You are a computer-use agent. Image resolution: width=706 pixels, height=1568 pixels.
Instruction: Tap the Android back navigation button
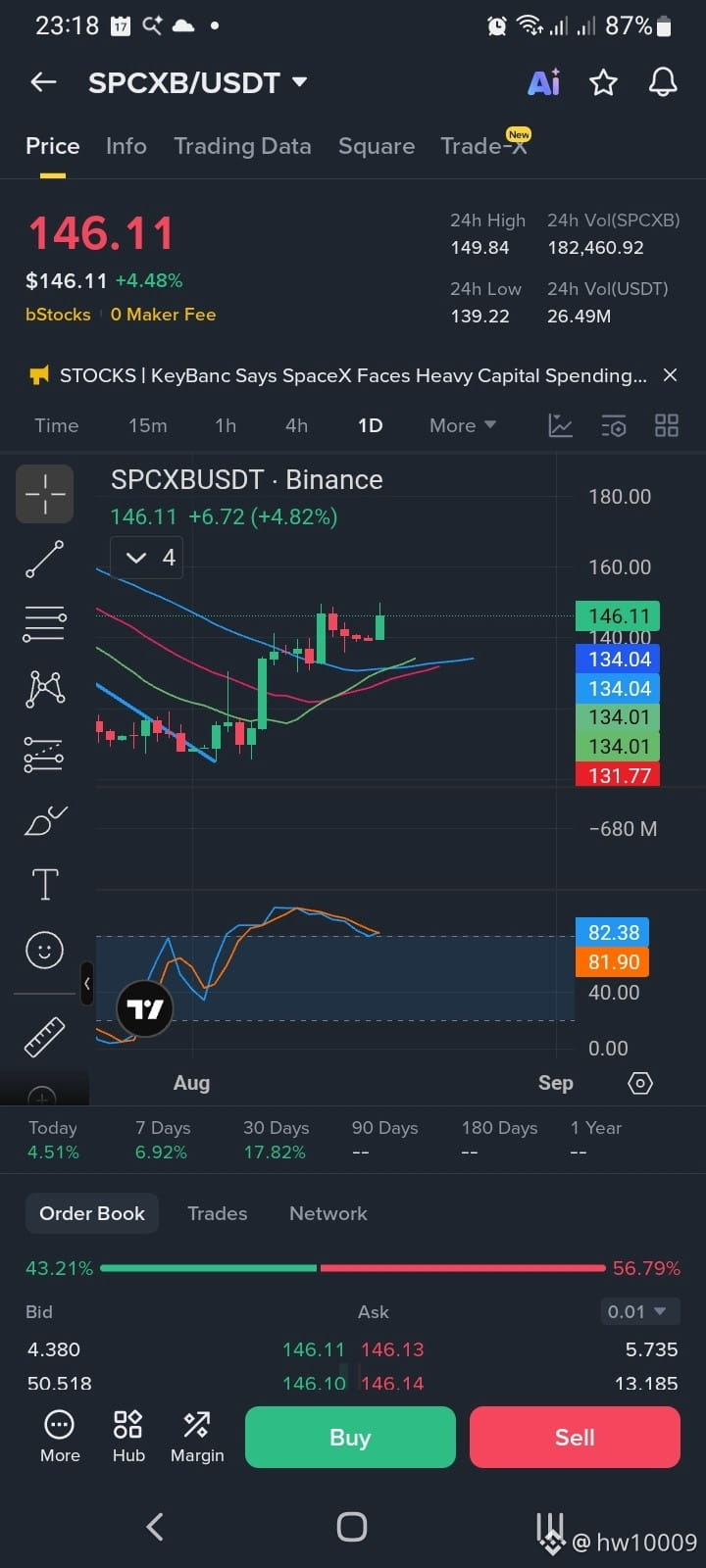155,1527
